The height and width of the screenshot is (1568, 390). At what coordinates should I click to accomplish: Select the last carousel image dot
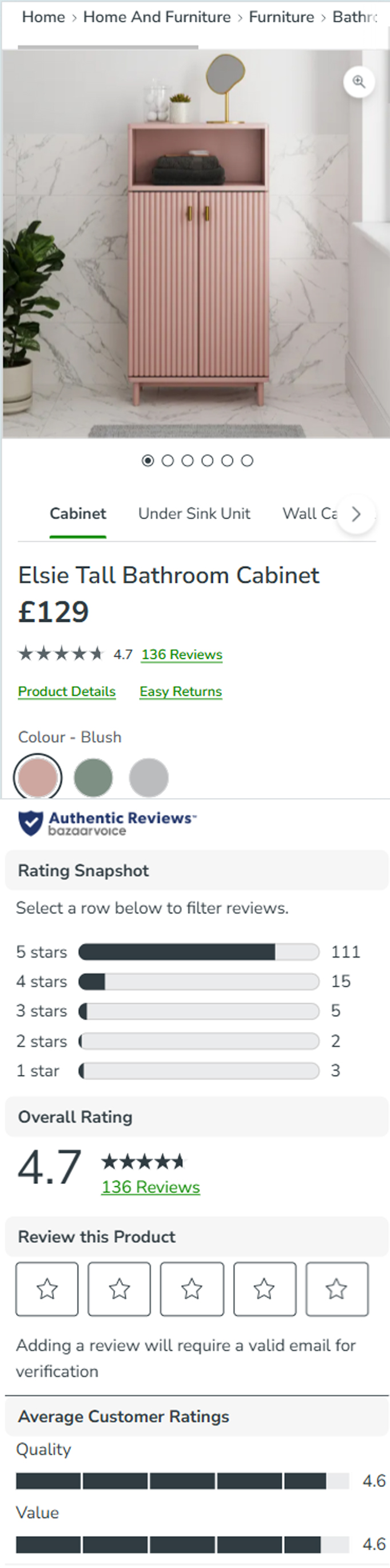[x=247, y=461]
